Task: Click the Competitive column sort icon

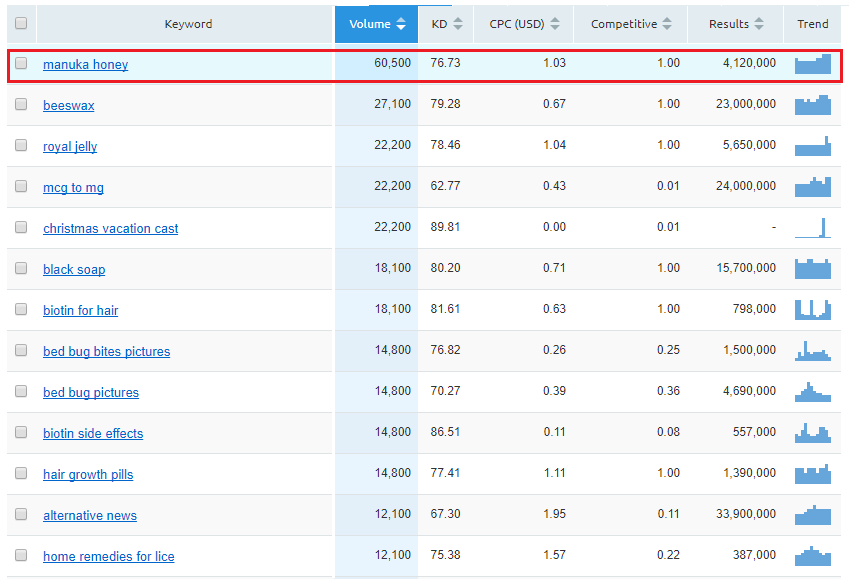Action: coord(668,24)
